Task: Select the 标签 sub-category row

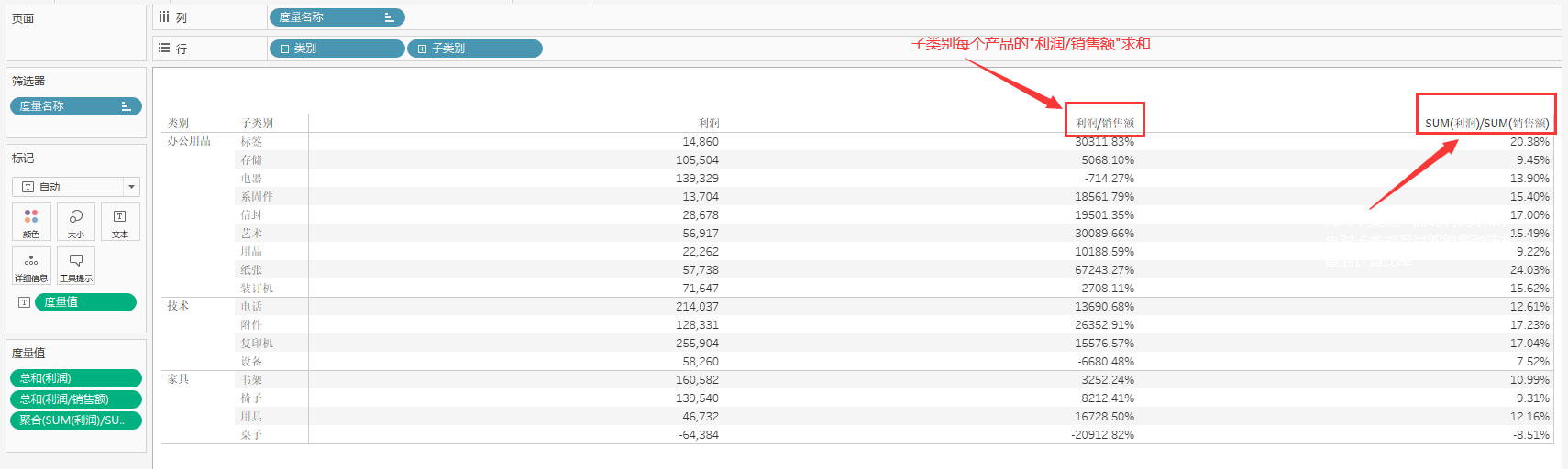Action: 251,142
